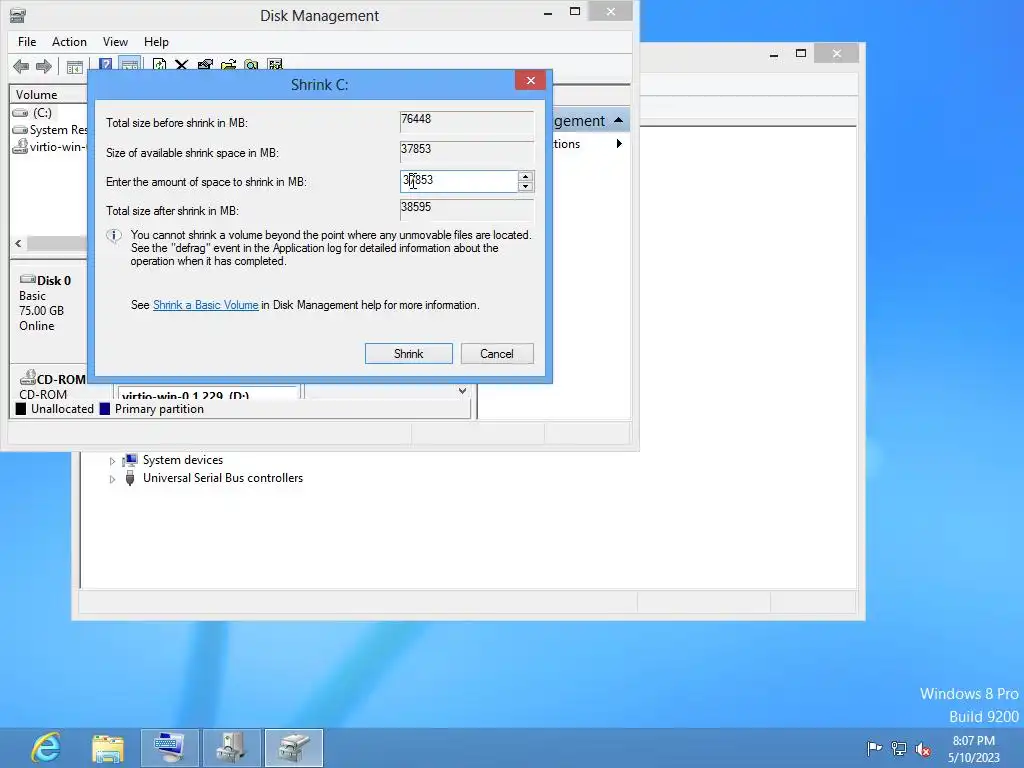
Task: Open the Action menu
Action: (69, 42)
